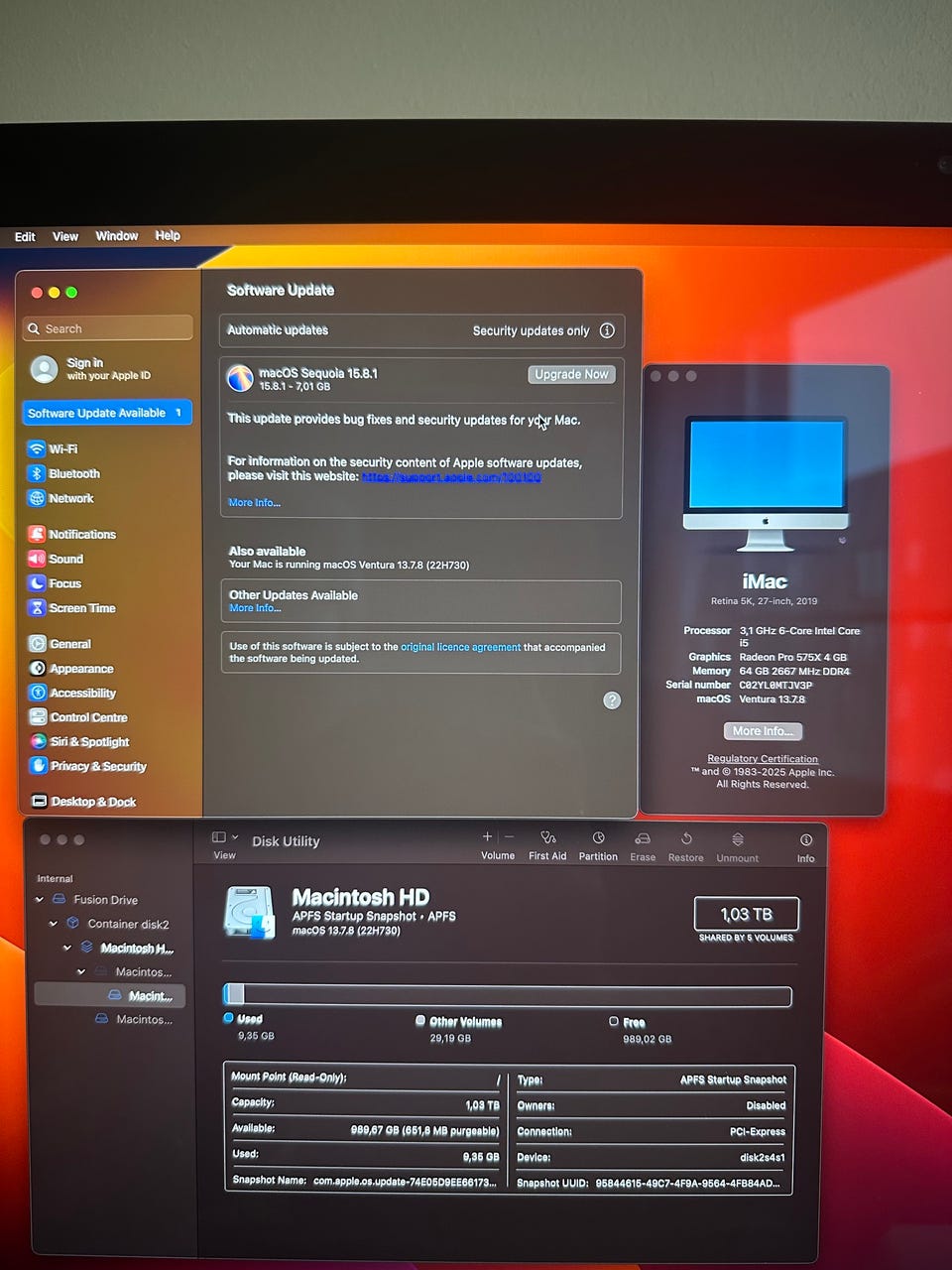This screenshot has width=952, height=1270.
Task: Open the View dropdown in Disk Utility
Action: 225,844
